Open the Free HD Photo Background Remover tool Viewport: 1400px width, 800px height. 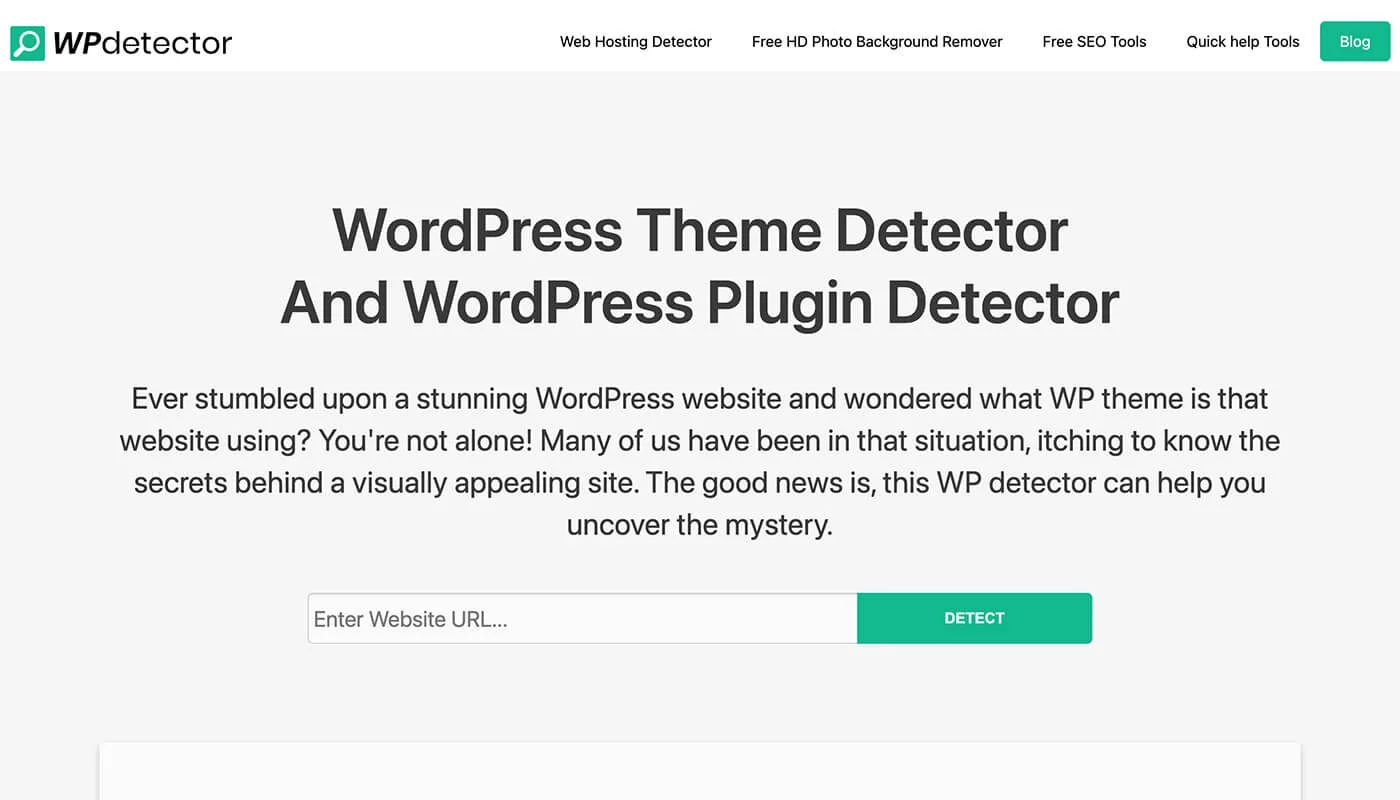click(877, 41)
